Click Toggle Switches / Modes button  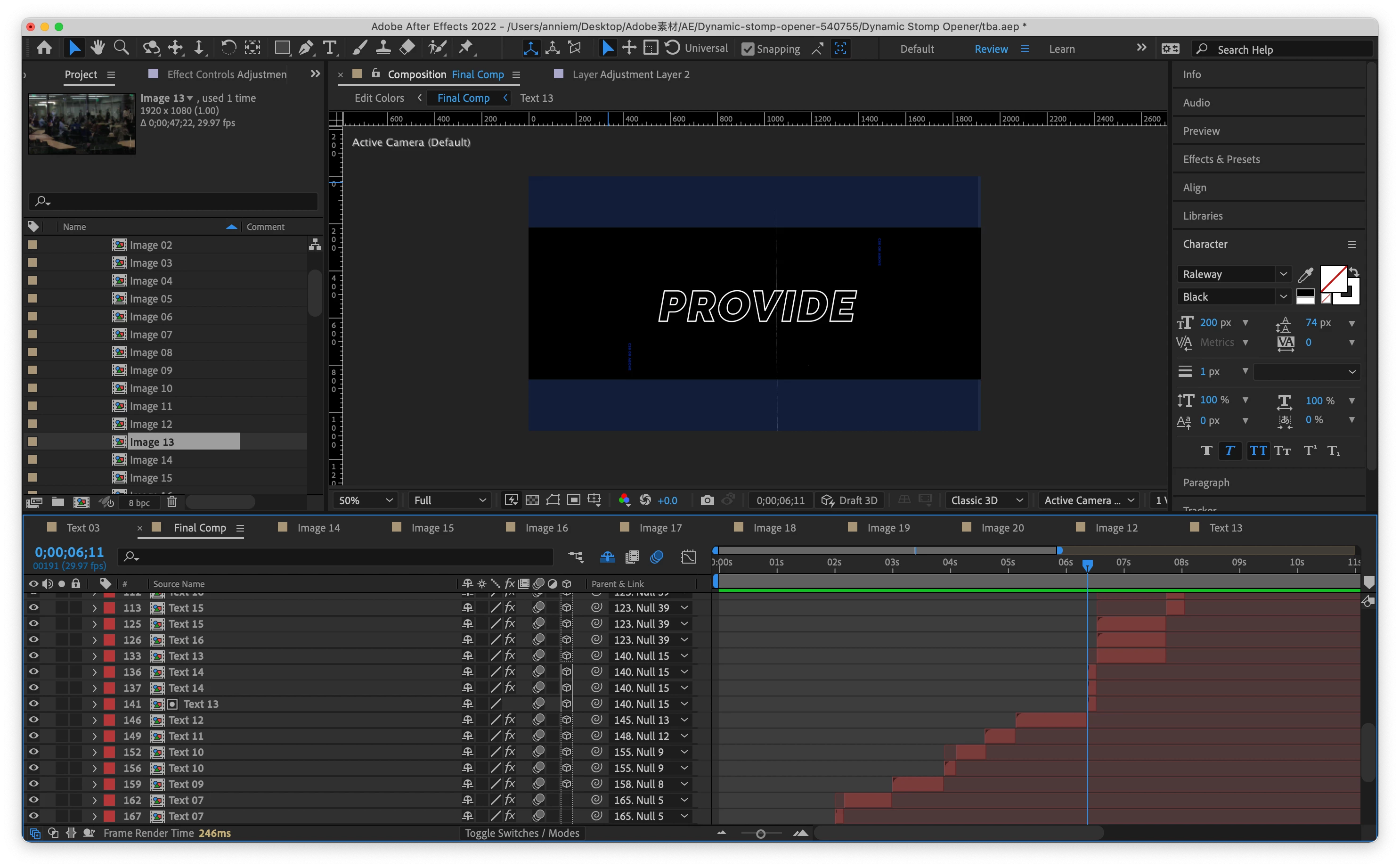coord(521,833)
